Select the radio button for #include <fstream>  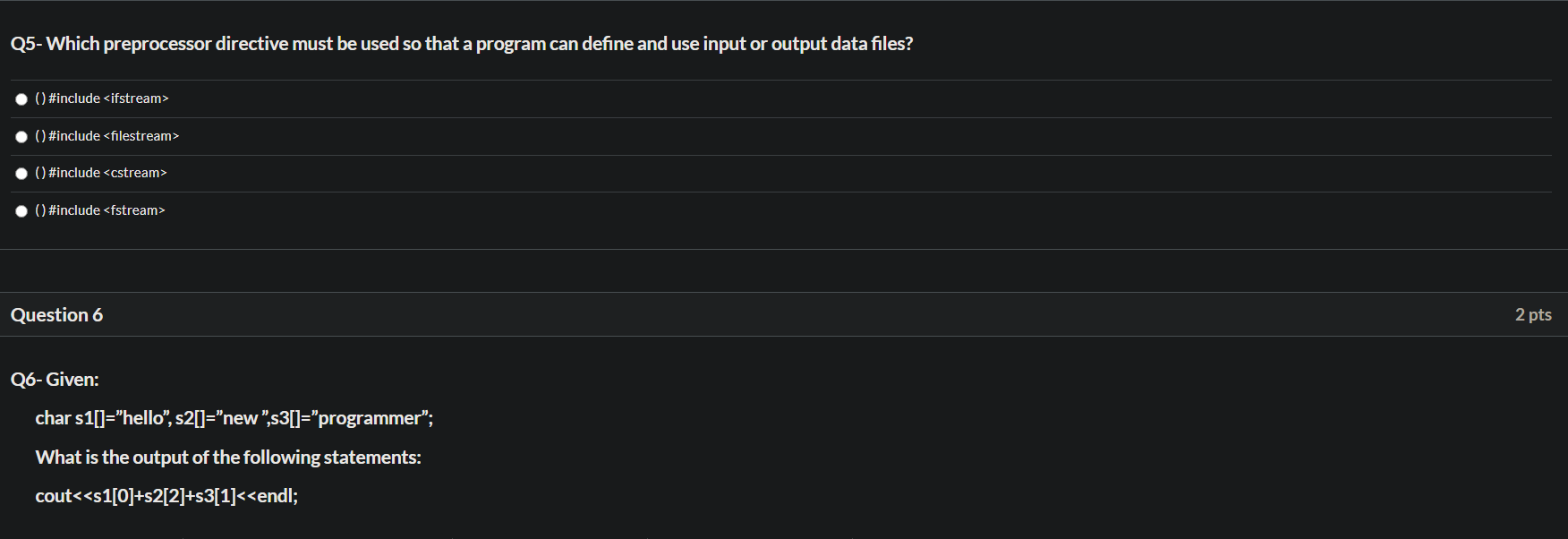[x=21, y=210]
